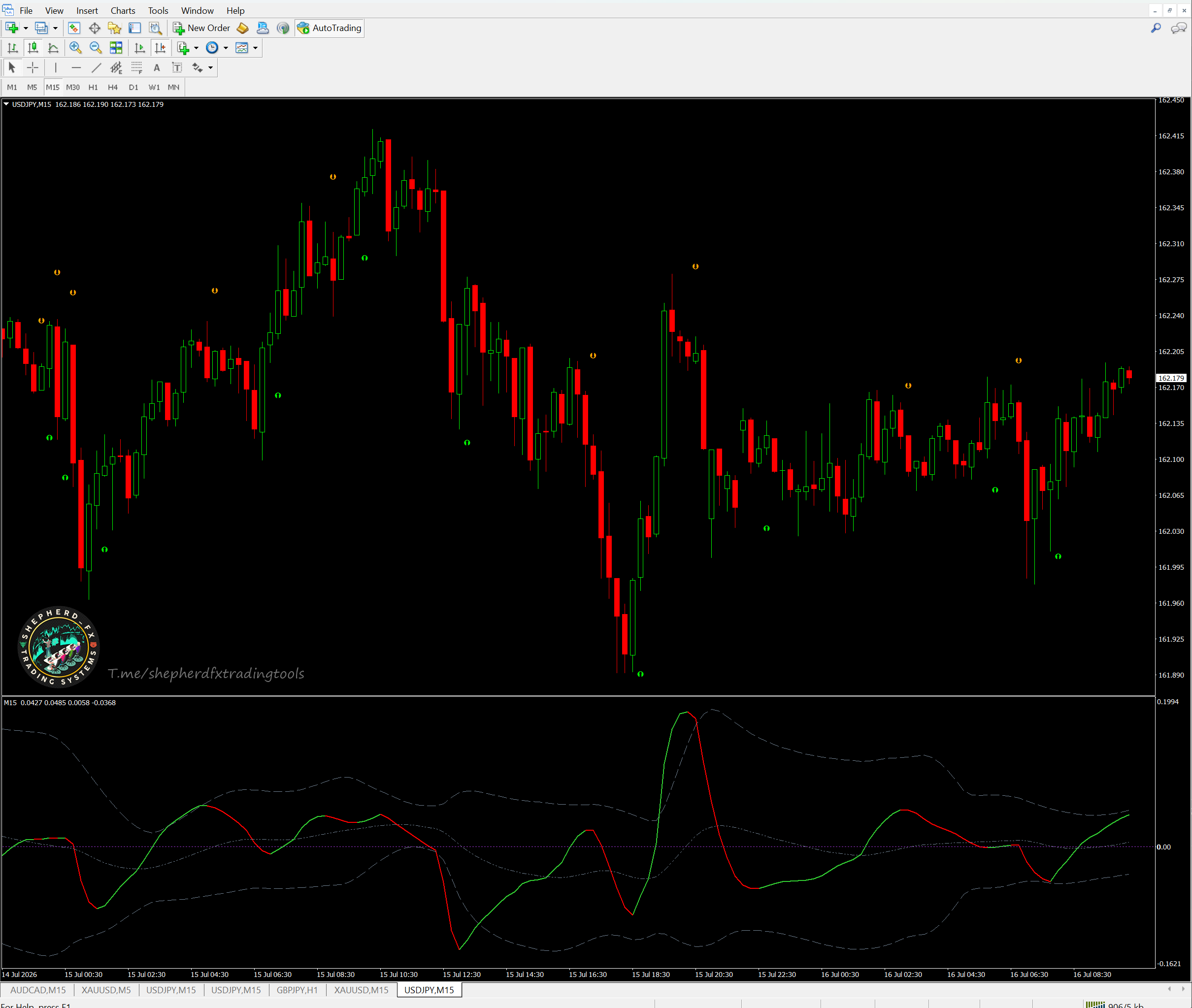Viewport: 1192px width, 1008px height.
Task: Select the Horizontal Line tool
Action: coord(76,68)
